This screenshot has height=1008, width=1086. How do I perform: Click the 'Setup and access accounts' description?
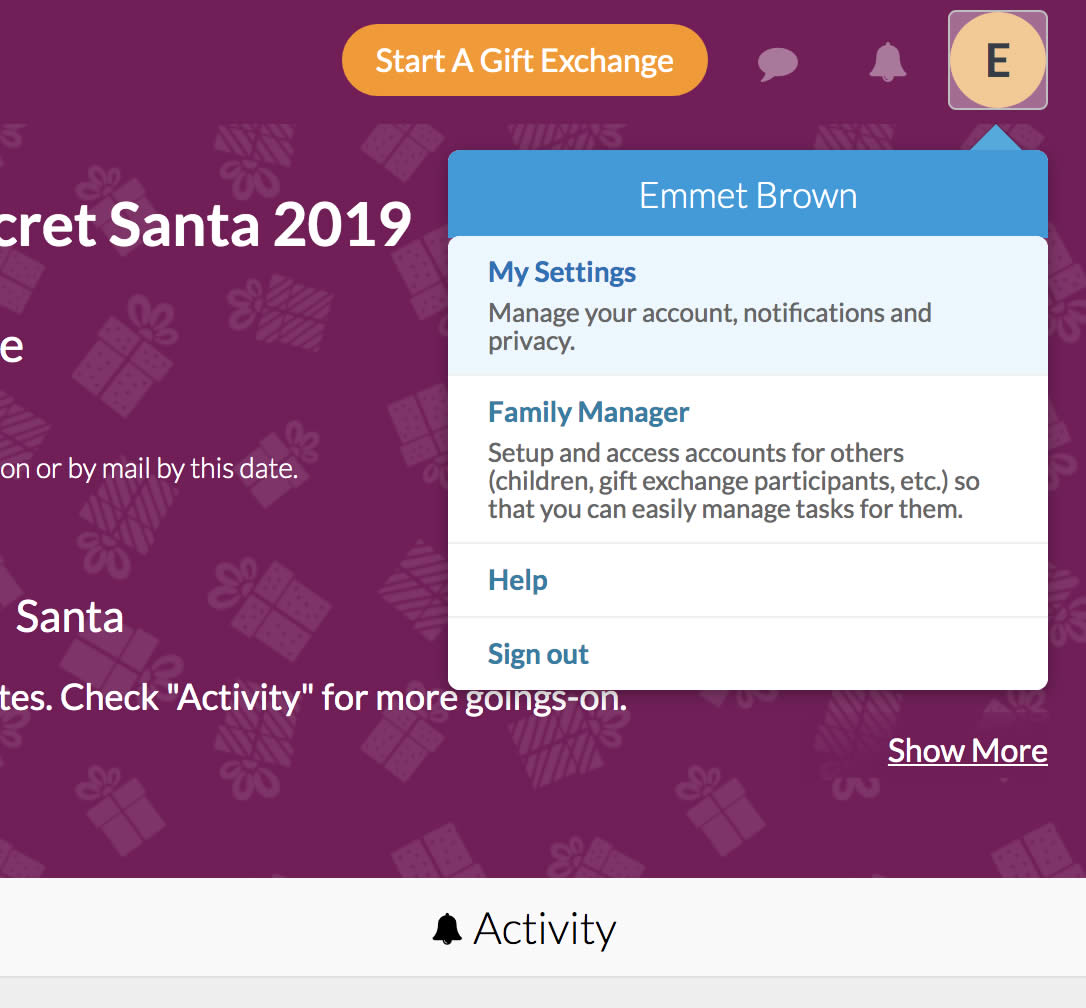click(x=733, y=481)
